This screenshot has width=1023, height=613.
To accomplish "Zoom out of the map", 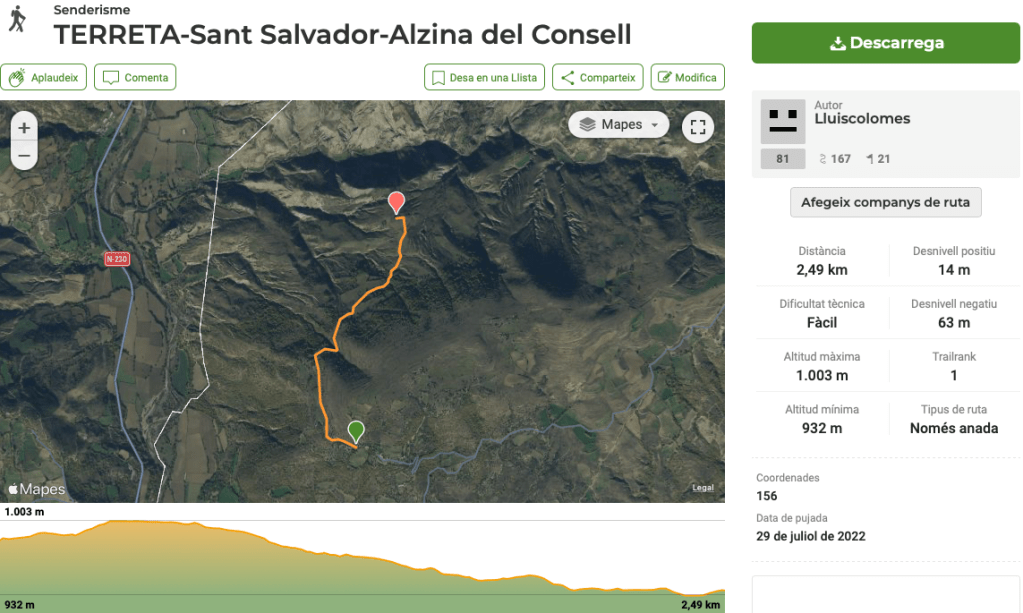I will [x=24, y=155].
